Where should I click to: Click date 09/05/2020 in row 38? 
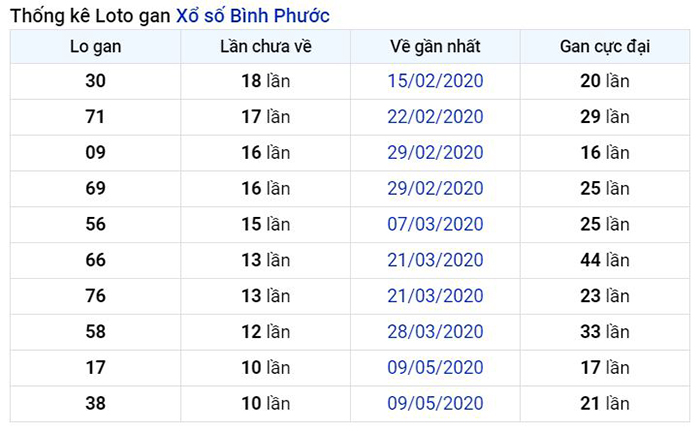435,404
